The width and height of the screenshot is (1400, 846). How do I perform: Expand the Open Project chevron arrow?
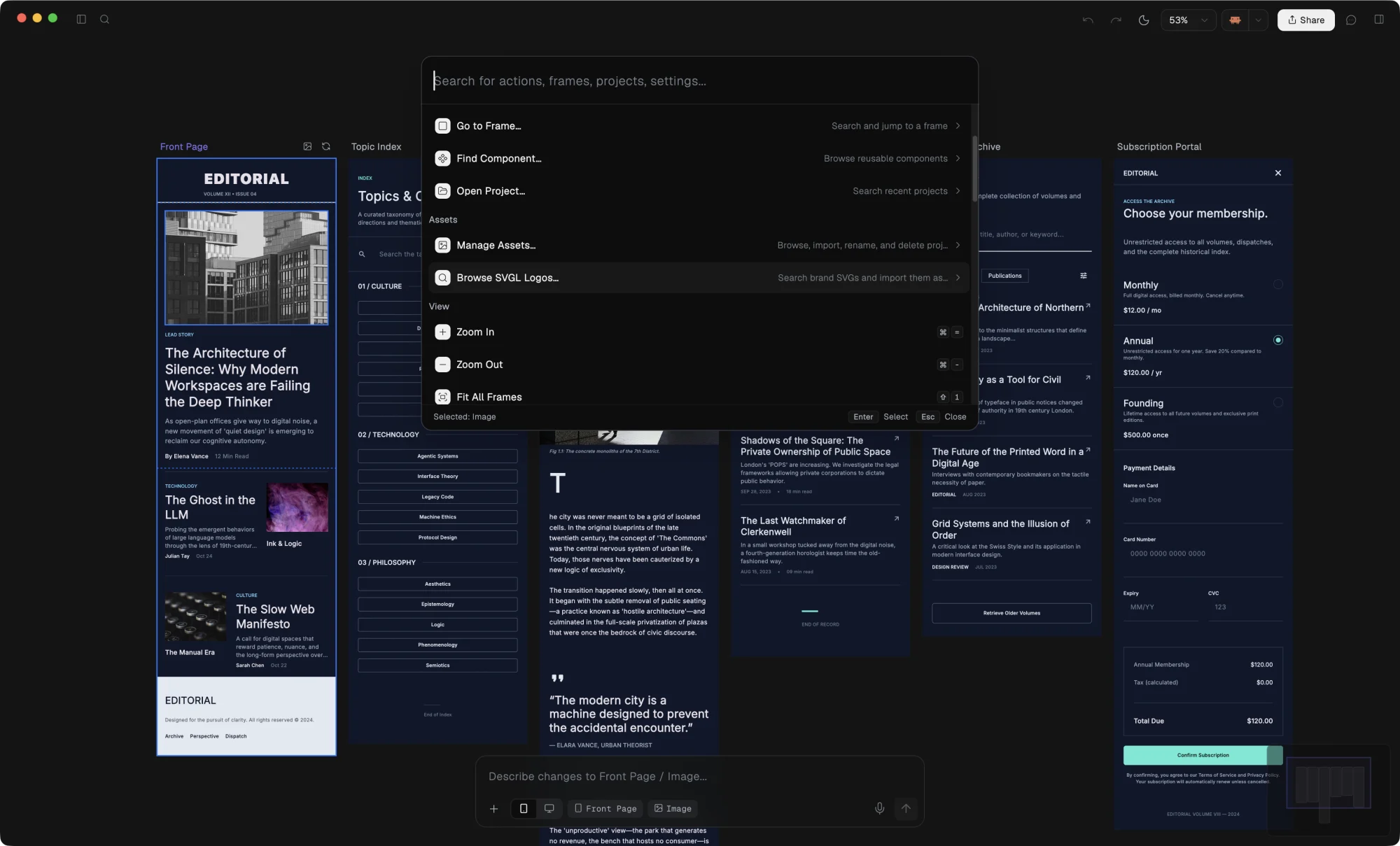click(958, 191)
